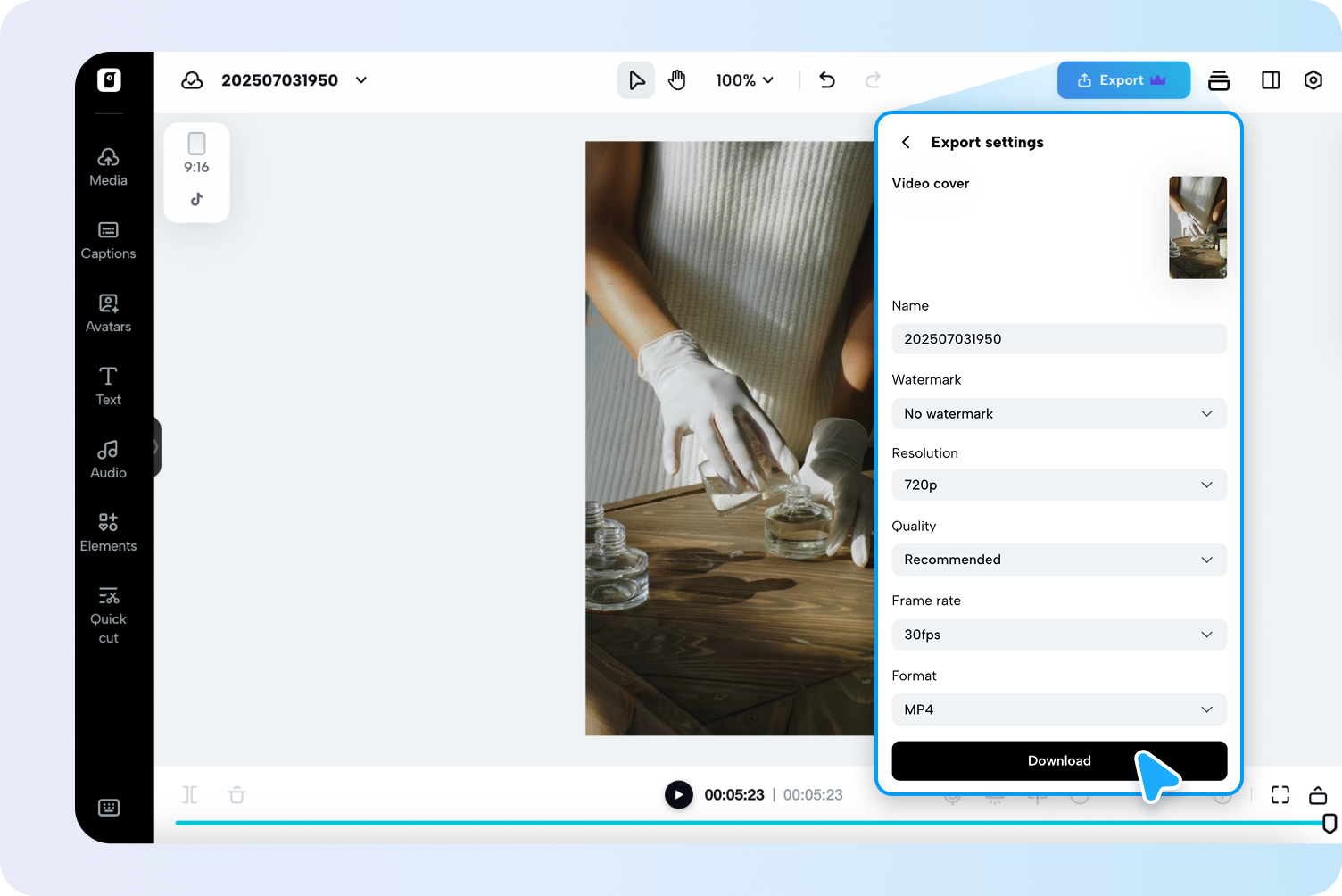Click the timeline expand icon beside fullscreen
The height and width of the screenshot is (896, 1342).
click(1318, 794)
